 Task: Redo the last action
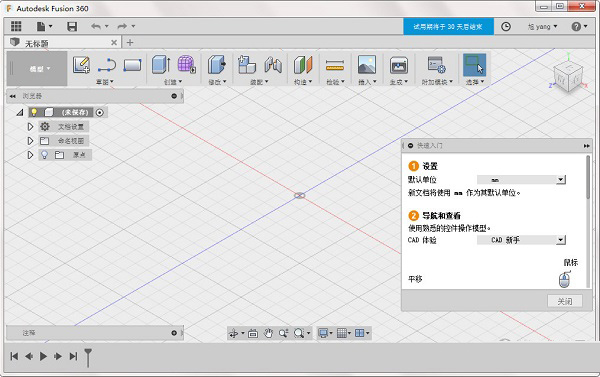[x=122, y=26]
